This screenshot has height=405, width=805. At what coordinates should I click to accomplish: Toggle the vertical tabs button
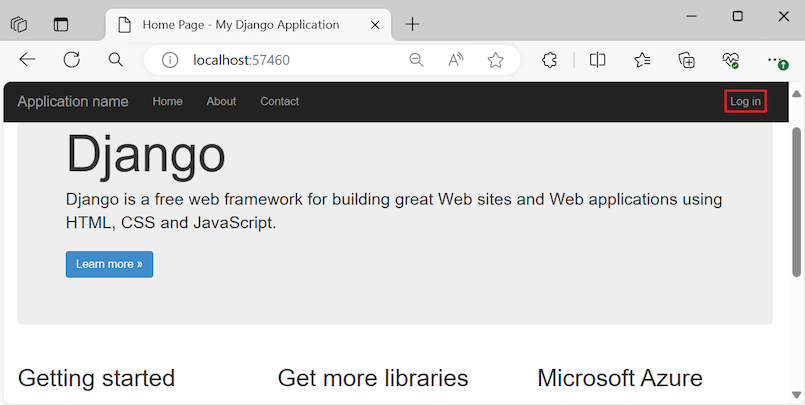[x=62, y=24]
